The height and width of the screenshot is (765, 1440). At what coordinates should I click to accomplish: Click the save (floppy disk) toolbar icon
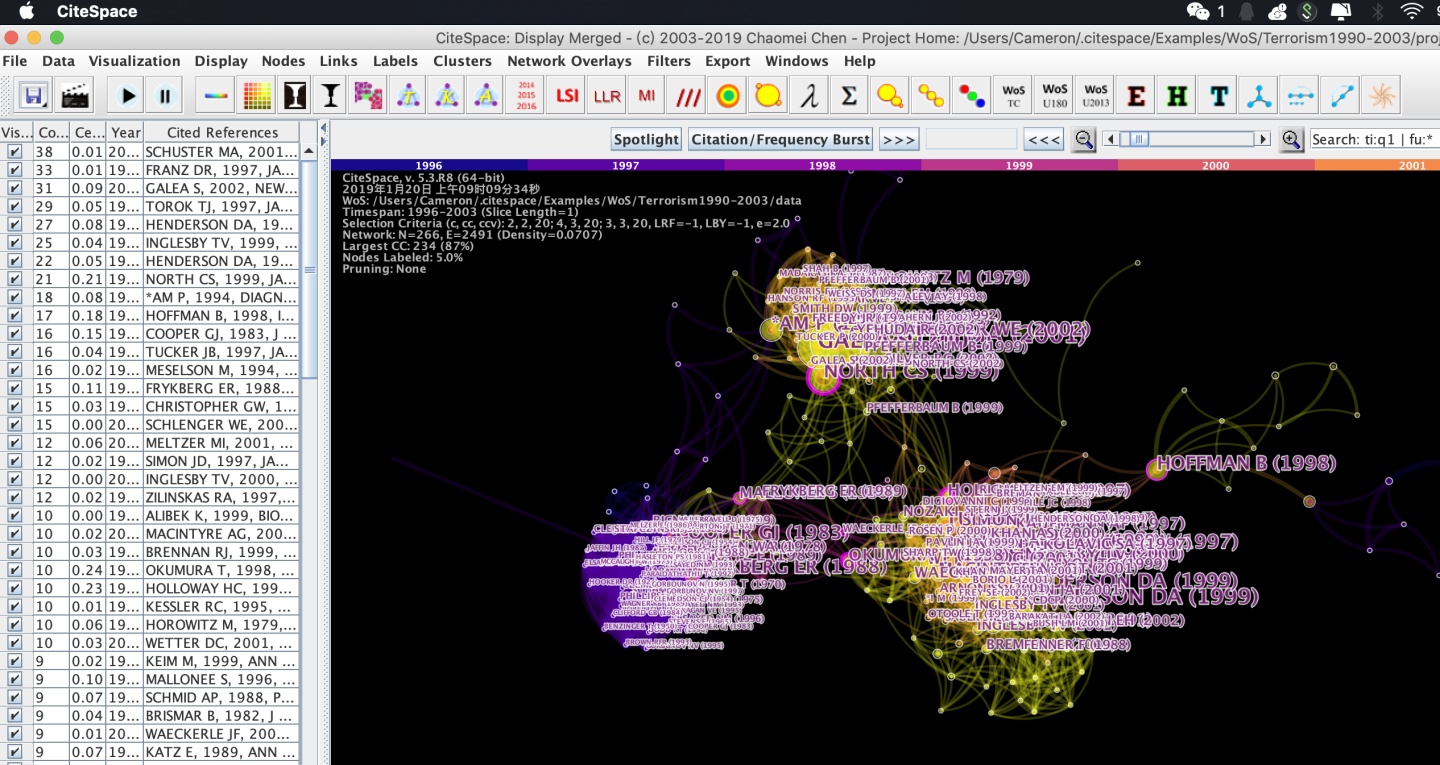click(35, 96)
